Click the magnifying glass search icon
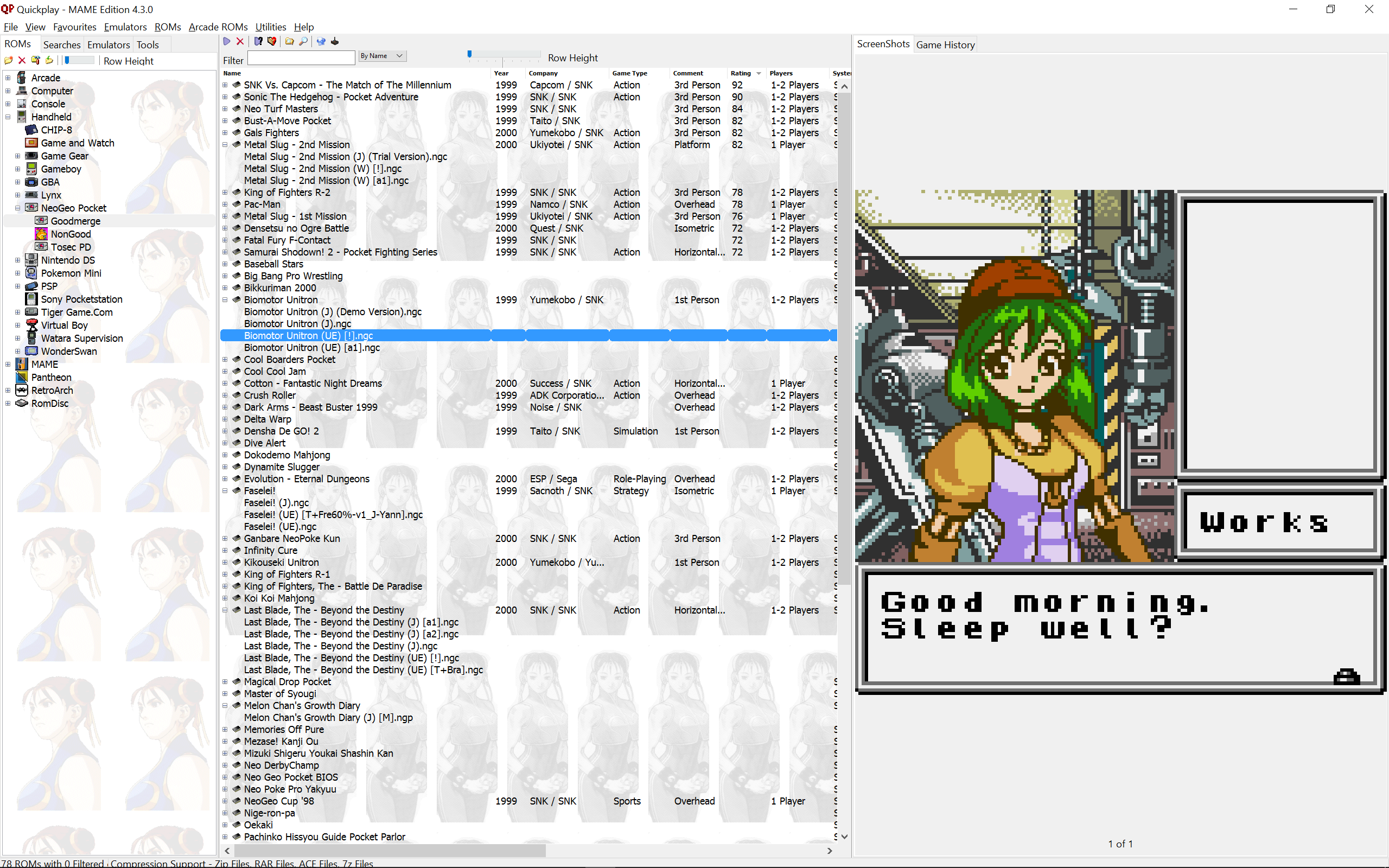This screenshot has height=868, width=1389. tap(304, 41)
